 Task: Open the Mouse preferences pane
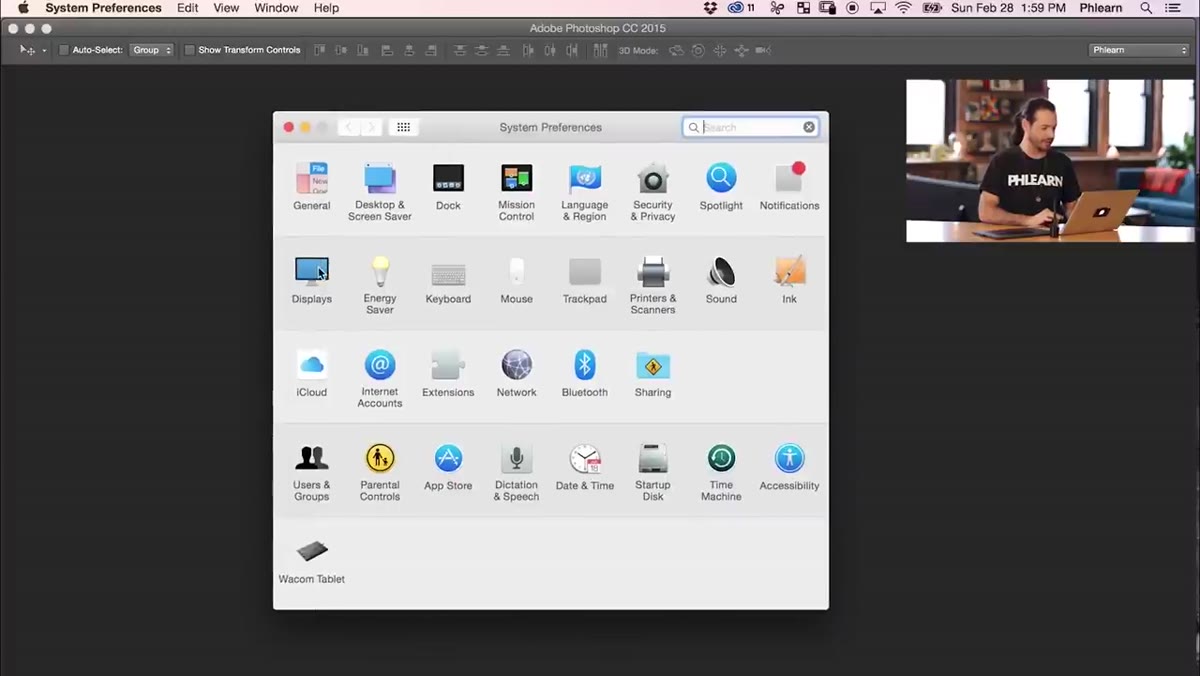[516, 280]
